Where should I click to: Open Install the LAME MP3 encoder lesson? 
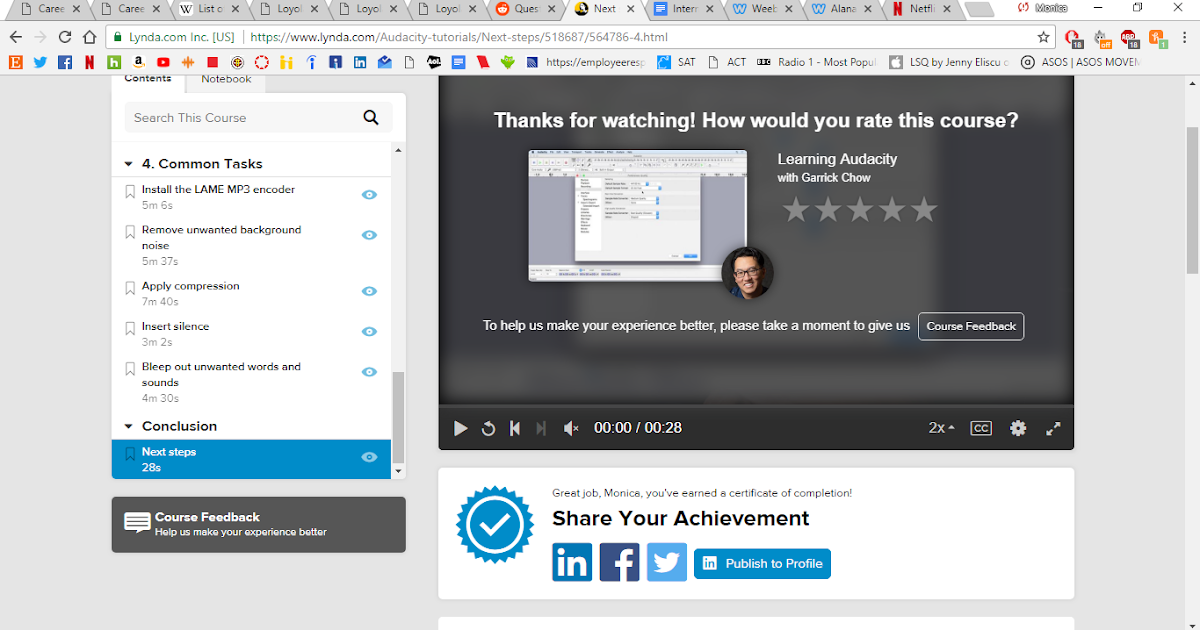(x=218, y=189)
